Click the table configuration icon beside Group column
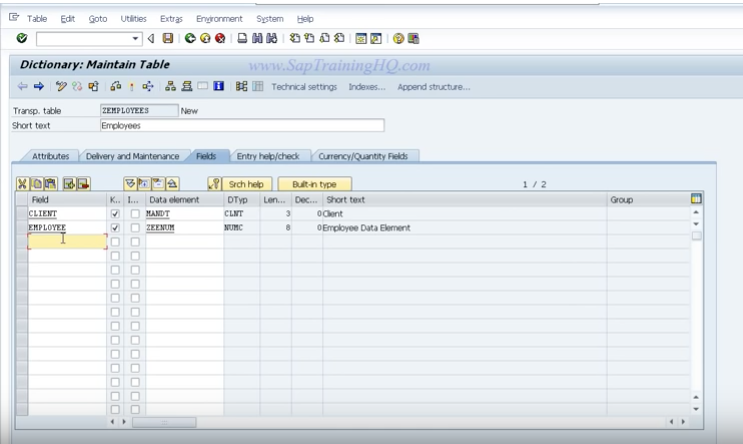The image size is (743, 444). [x=697, y=200]
